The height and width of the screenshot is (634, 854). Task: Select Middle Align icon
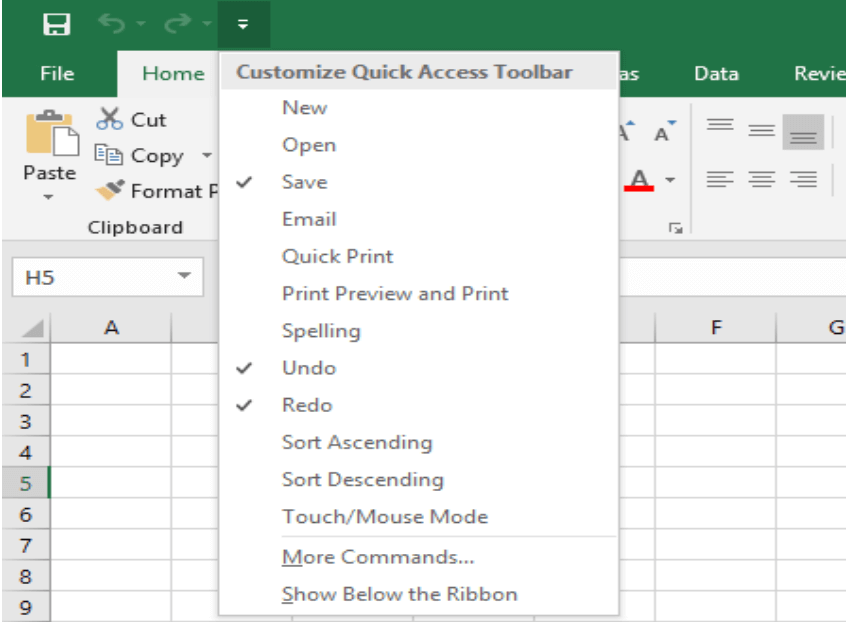click(761, 131)
